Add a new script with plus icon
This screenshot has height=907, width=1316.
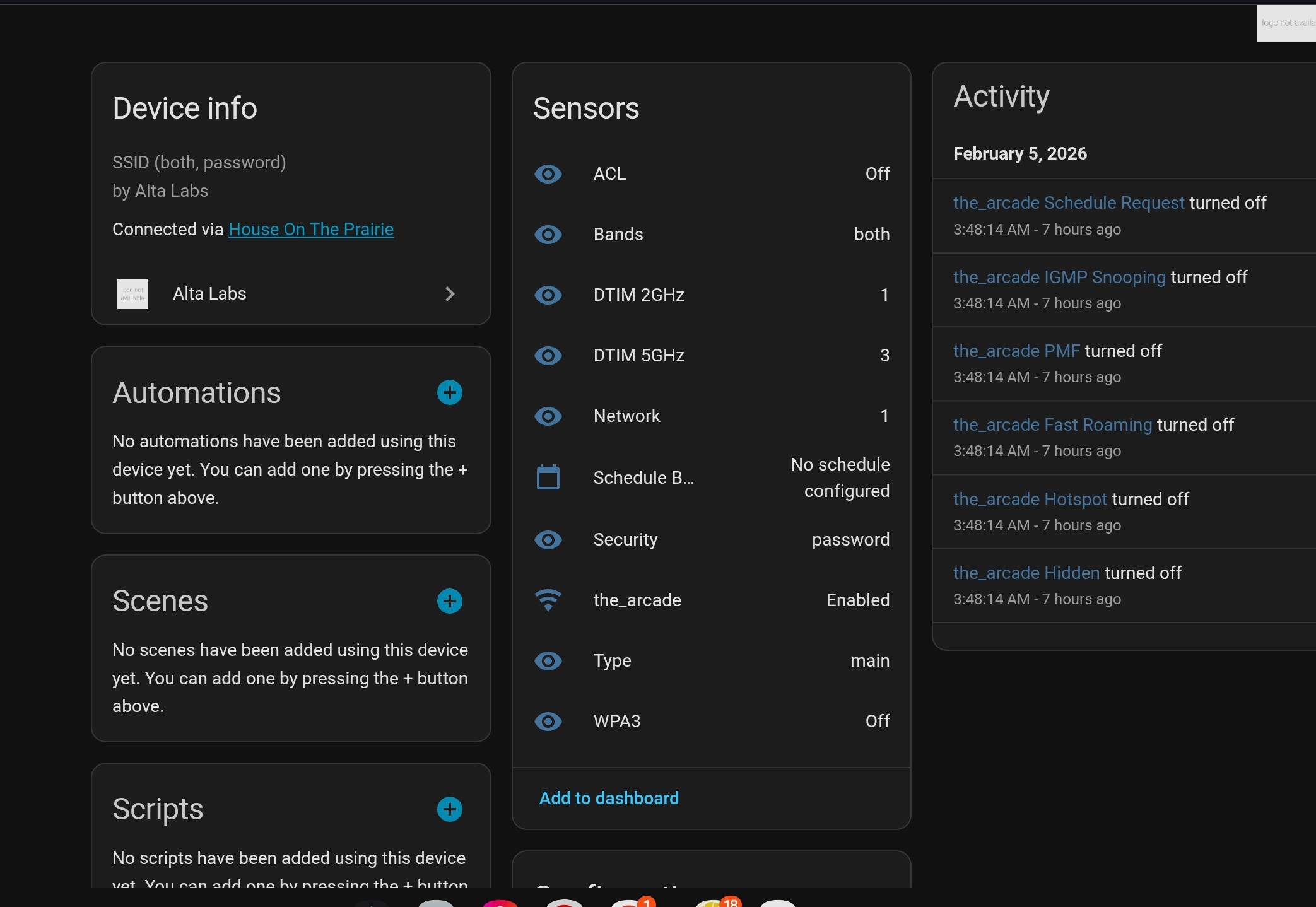[449, 809]
